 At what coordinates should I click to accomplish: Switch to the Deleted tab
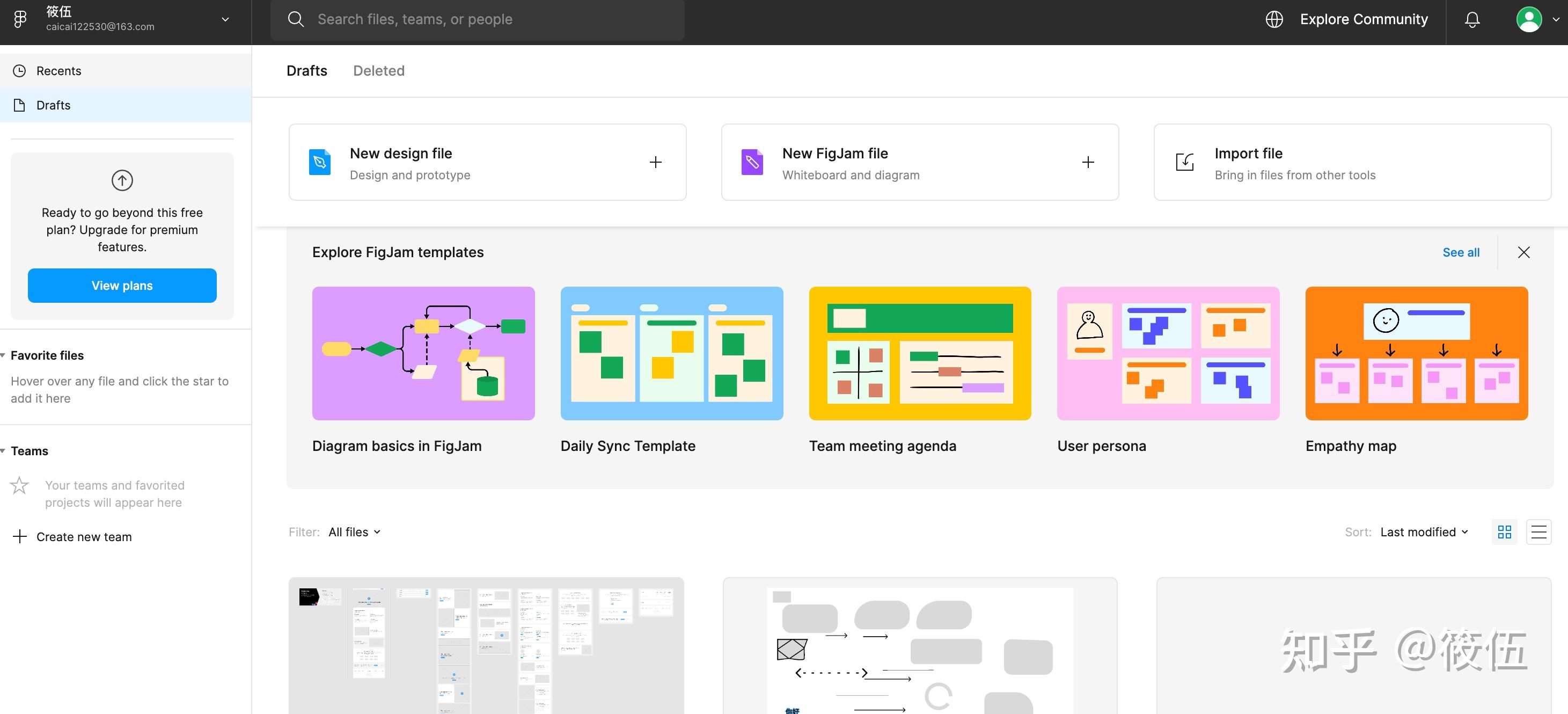379,71
